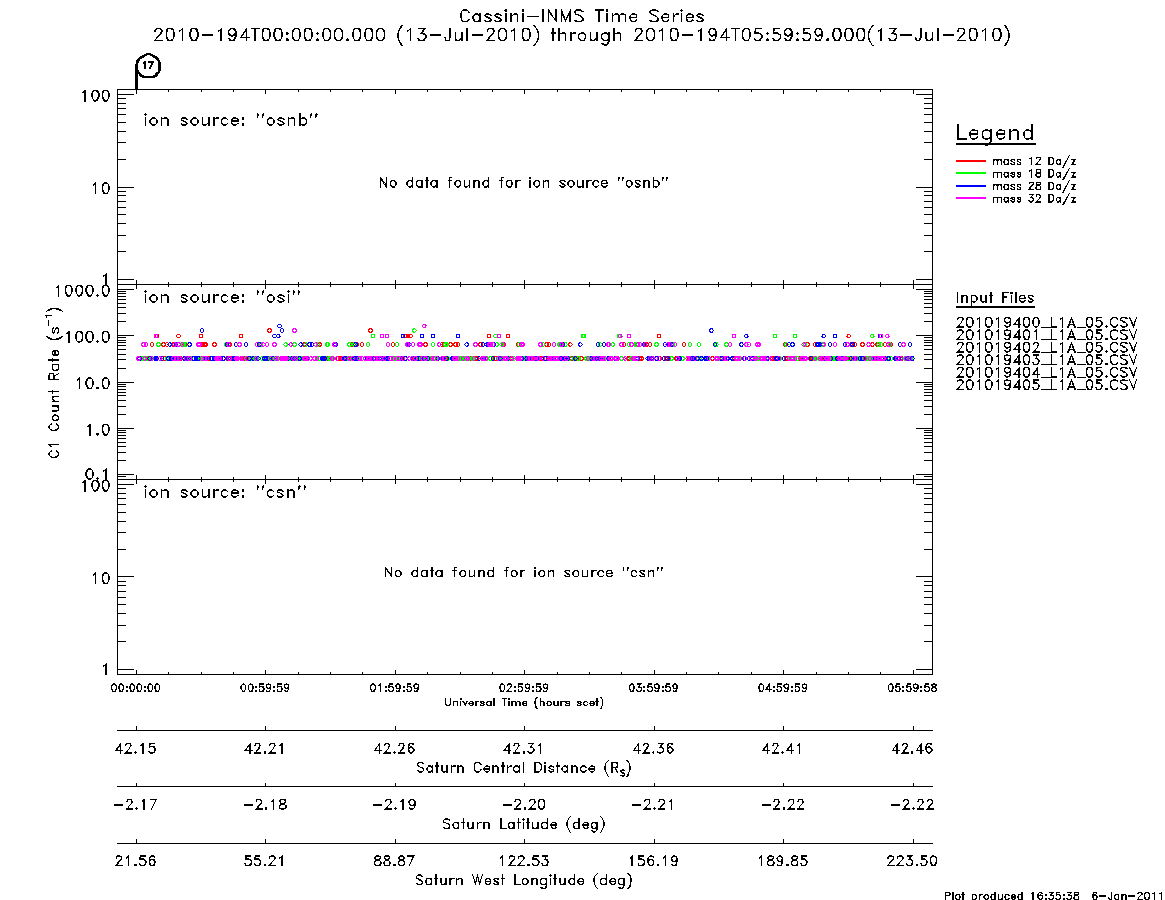Click time tick label 05:59:58
1165x900 pixels.
[x=912, y=688]
